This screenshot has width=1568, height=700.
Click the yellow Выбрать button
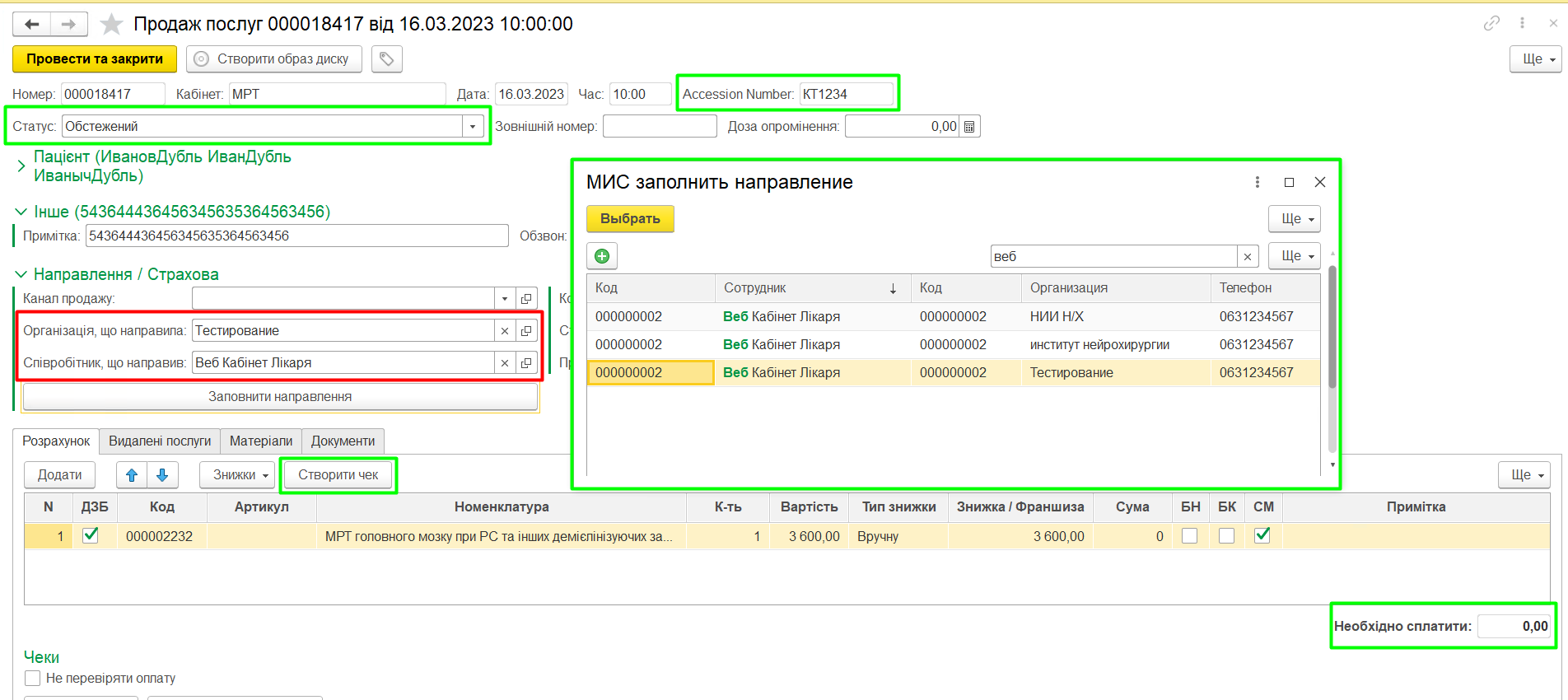630,219
